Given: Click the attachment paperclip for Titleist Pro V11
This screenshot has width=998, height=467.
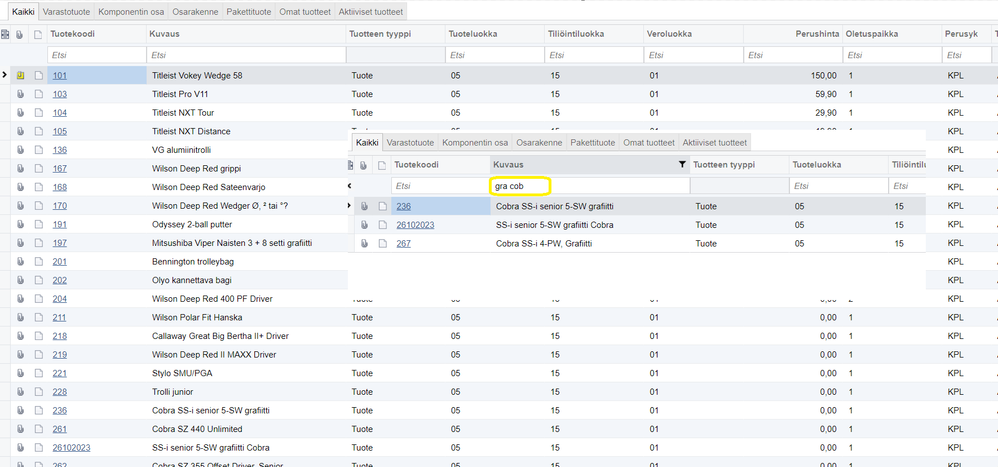Looking at the screenshot, I should tap(20, 94).
